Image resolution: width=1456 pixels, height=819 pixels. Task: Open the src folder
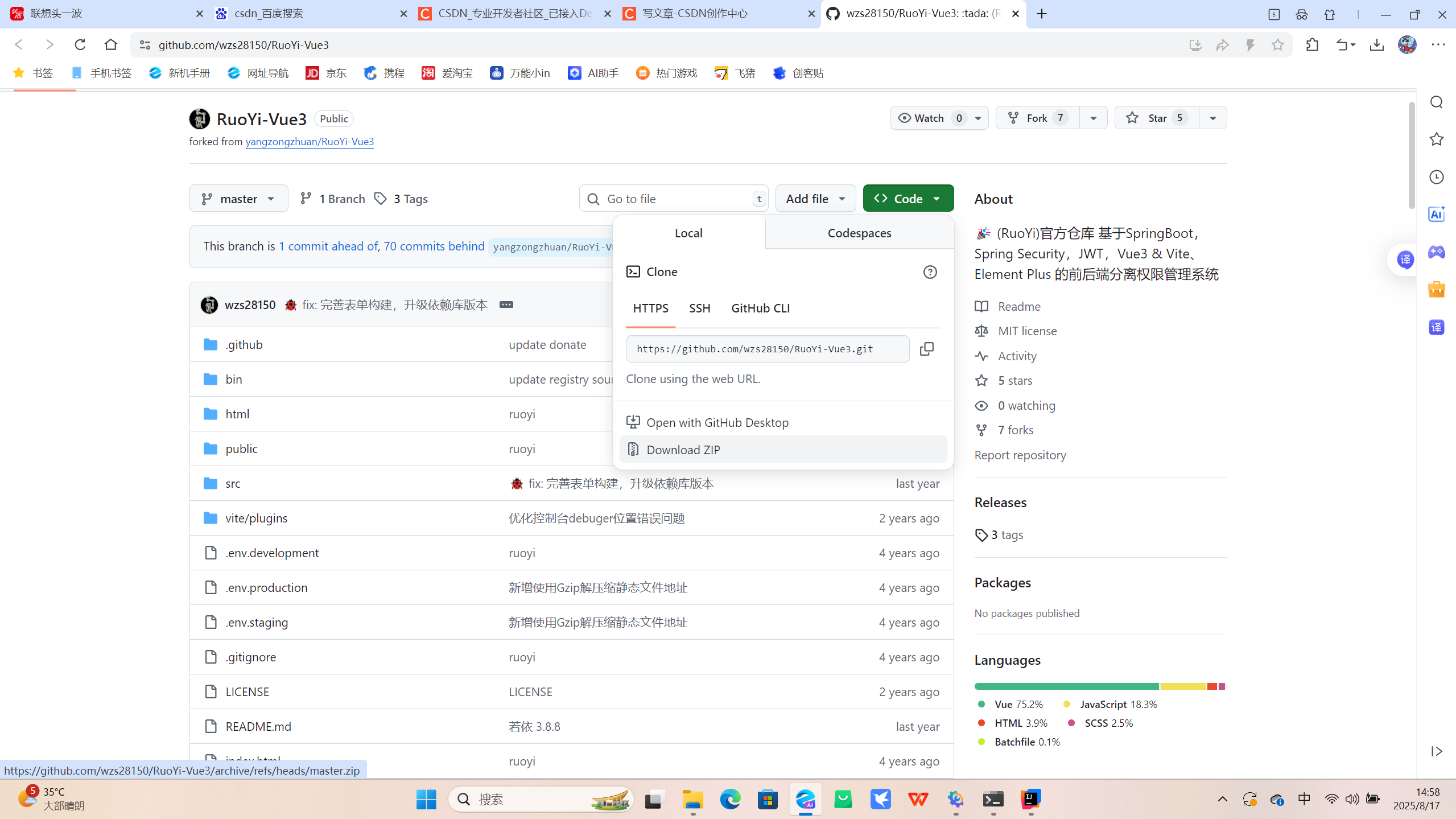[233, 483]
